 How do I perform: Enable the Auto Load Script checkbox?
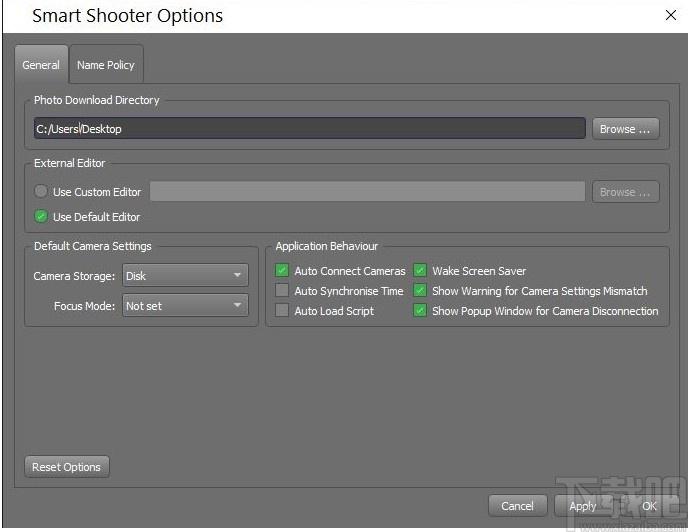coord(282,311)
